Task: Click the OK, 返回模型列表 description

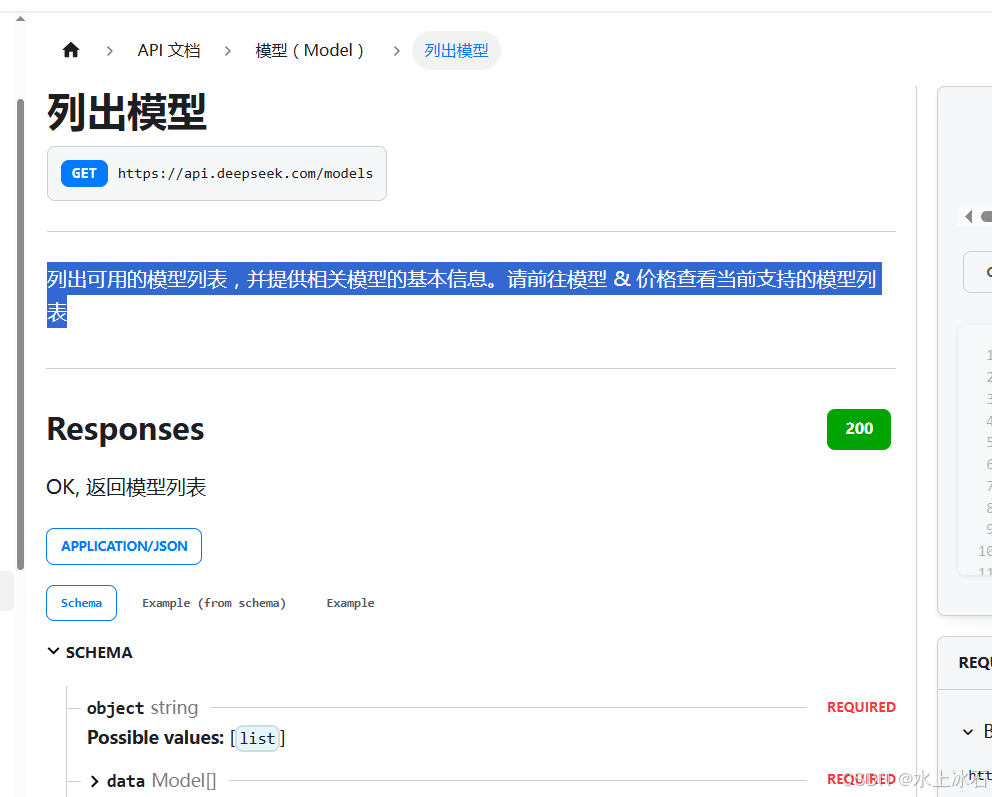Action: (126, 487)
